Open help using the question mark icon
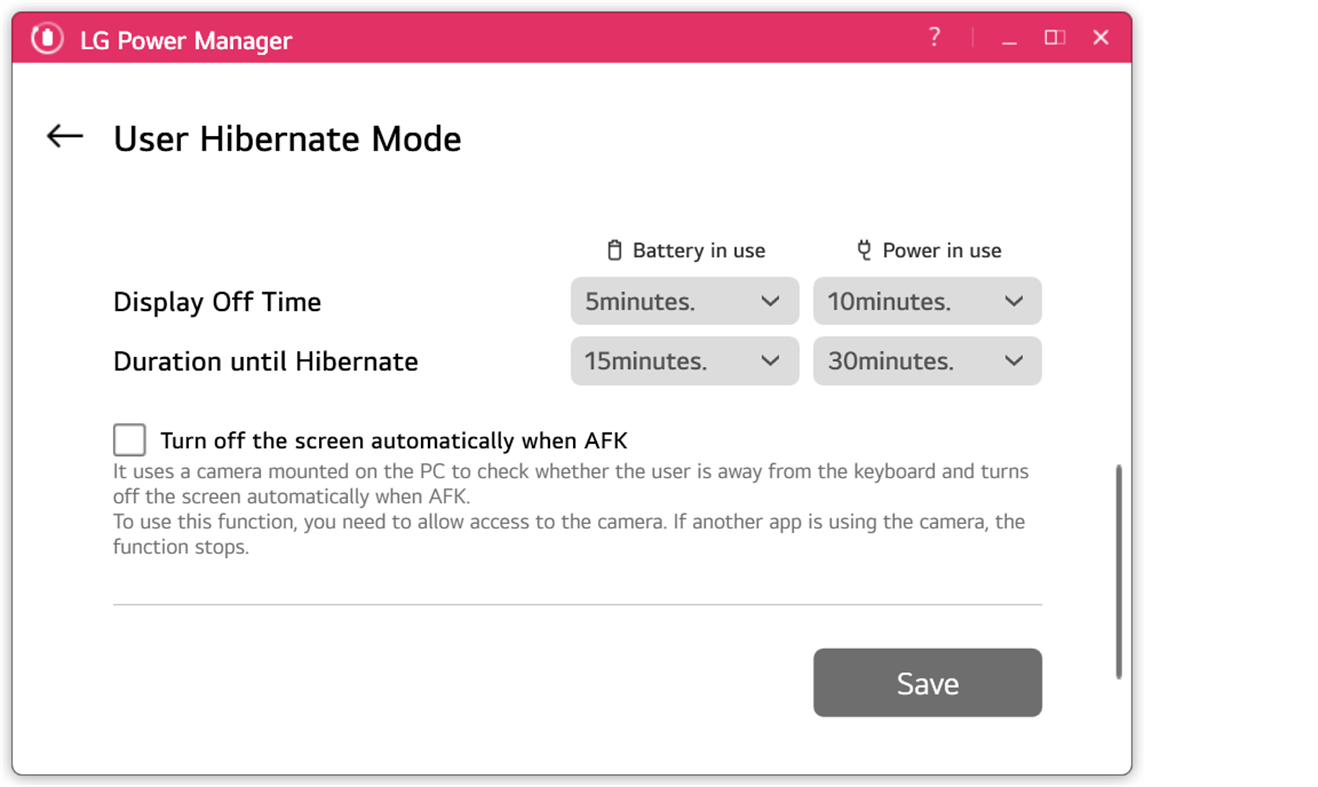The image size is (1318, 787). pos(933,37)
